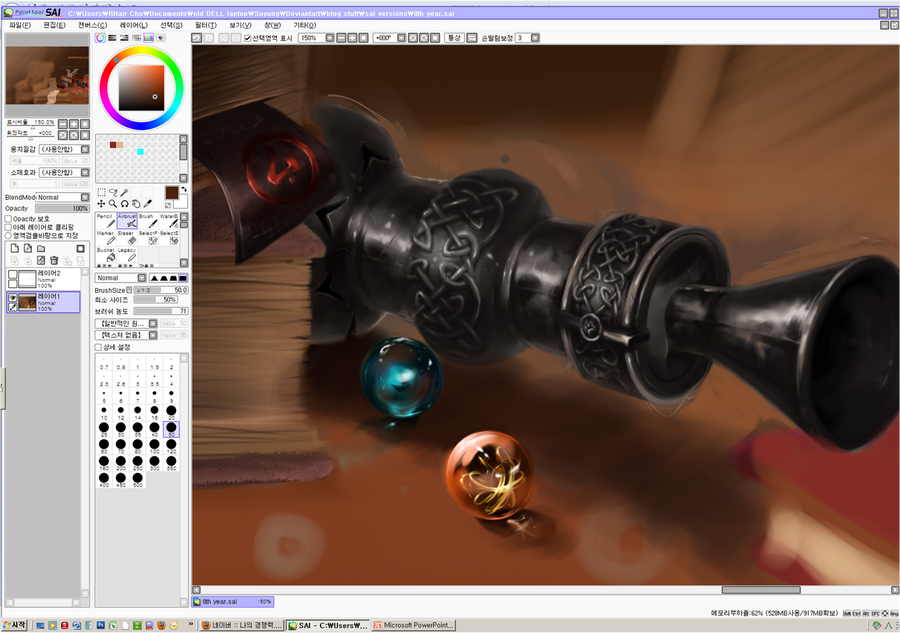The height and width of the screenshot is (633, 900).
Task: Select the 영역검출바탕으로 지정 radio button
Action: [x=9, y=235]
